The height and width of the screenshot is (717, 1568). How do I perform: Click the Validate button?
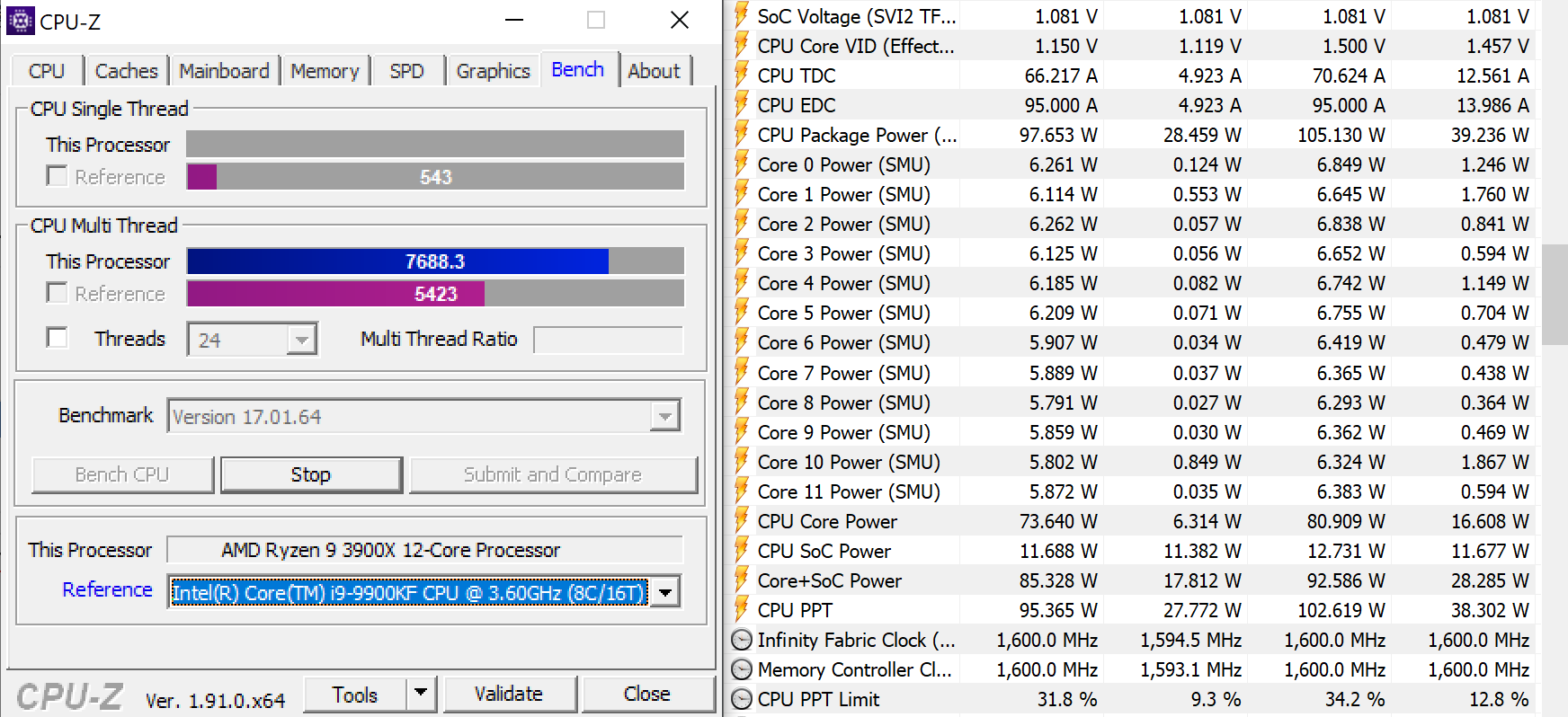(x=509, y=694)
